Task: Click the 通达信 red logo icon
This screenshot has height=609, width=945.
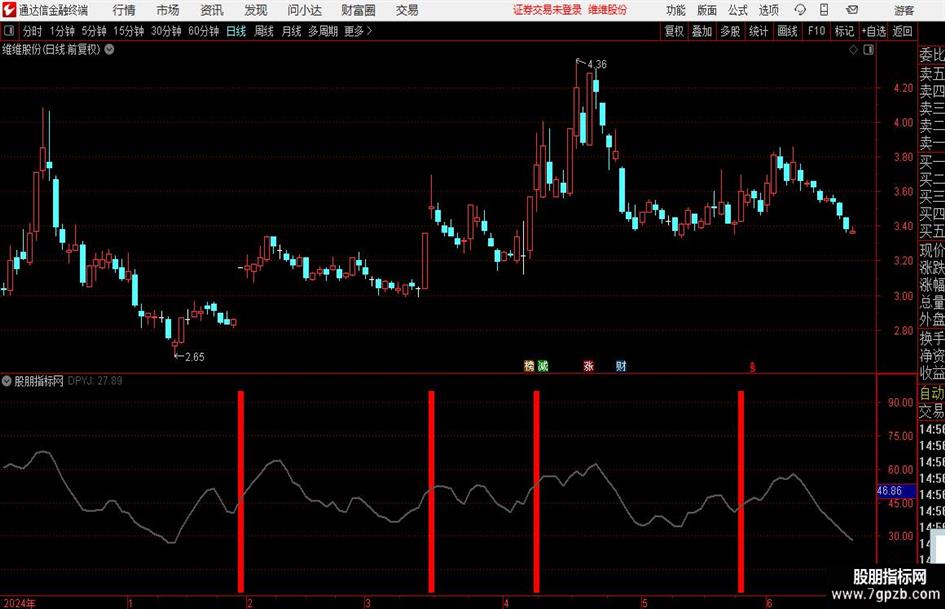Action: click(x=8, y=10)
